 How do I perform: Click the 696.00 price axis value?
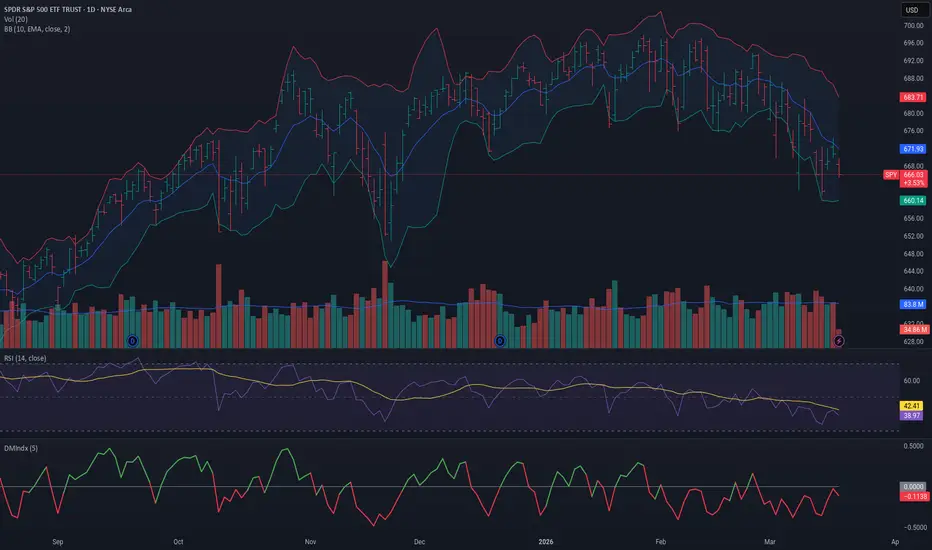[913, 43]
